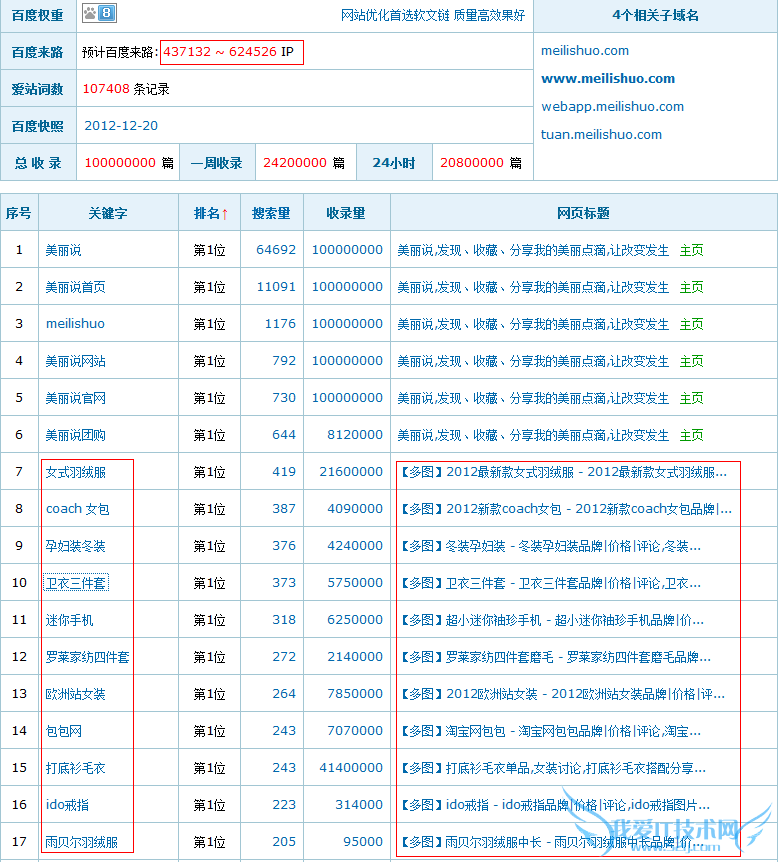The width and height of the screenshot is (778, 862).
Task: Open page title 罗莱家纺四件套磨毛
Action: [554, 657]
